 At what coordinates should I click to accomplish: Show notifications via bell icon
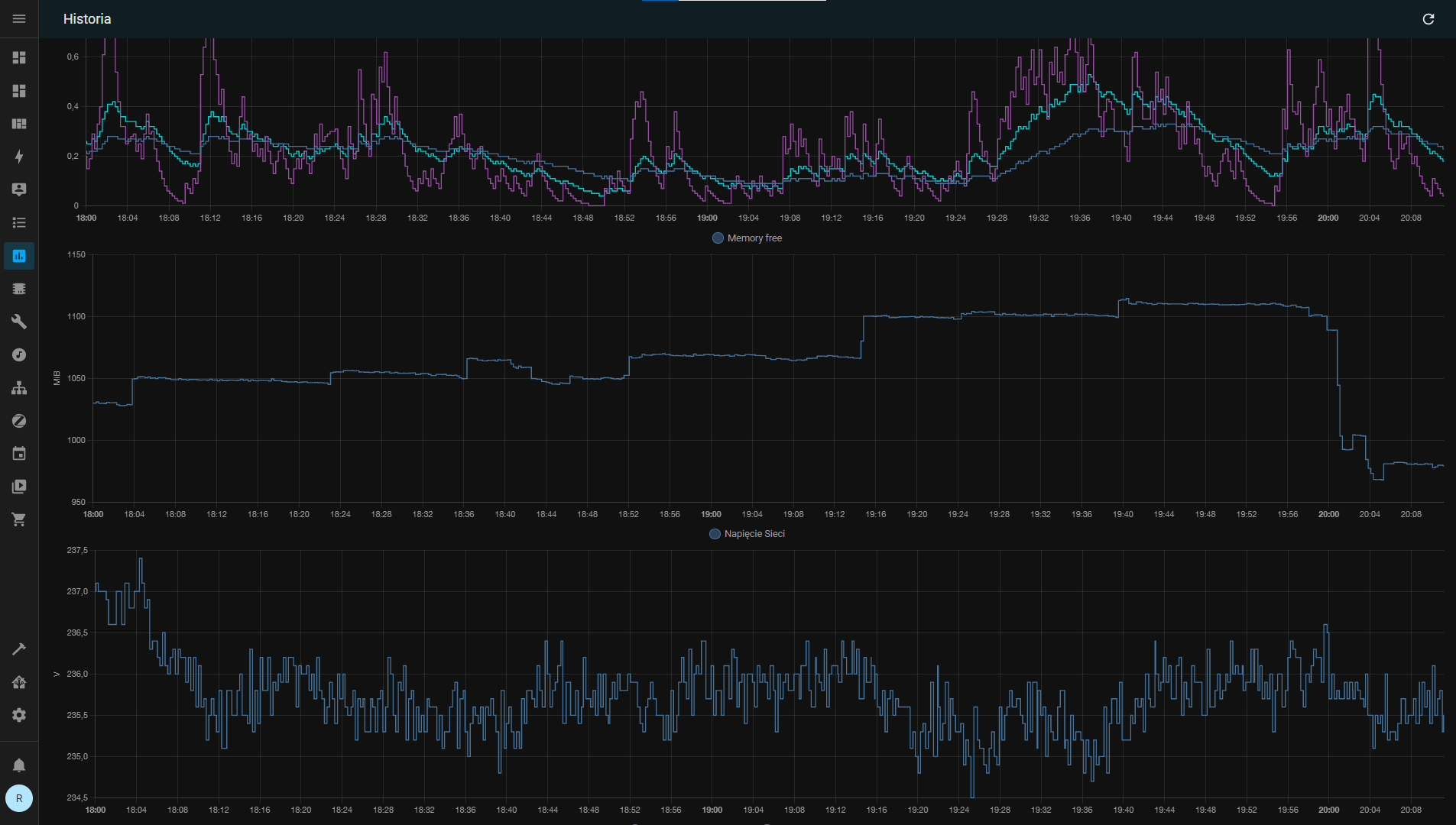(19, 765)
